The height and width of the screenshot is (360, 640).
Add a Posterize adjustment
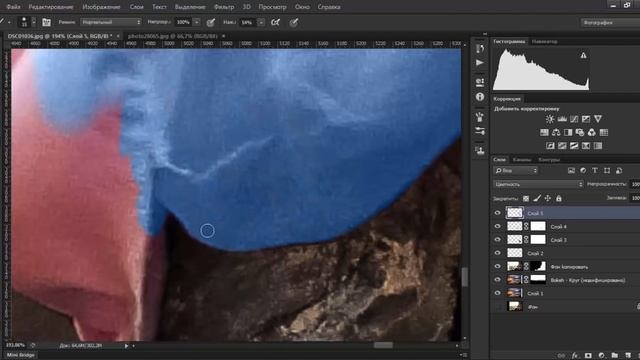click(x=562, y=146)
